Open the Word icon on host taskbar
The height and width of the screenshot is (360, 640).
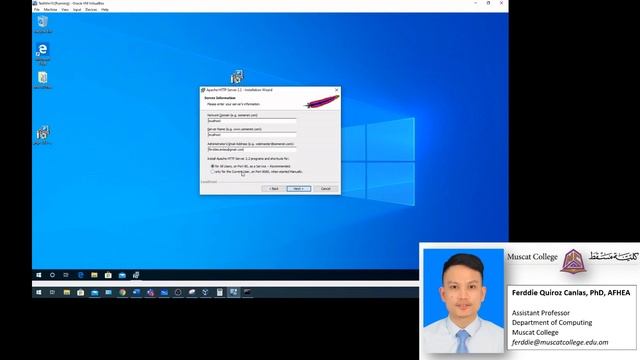coord(136,292)
